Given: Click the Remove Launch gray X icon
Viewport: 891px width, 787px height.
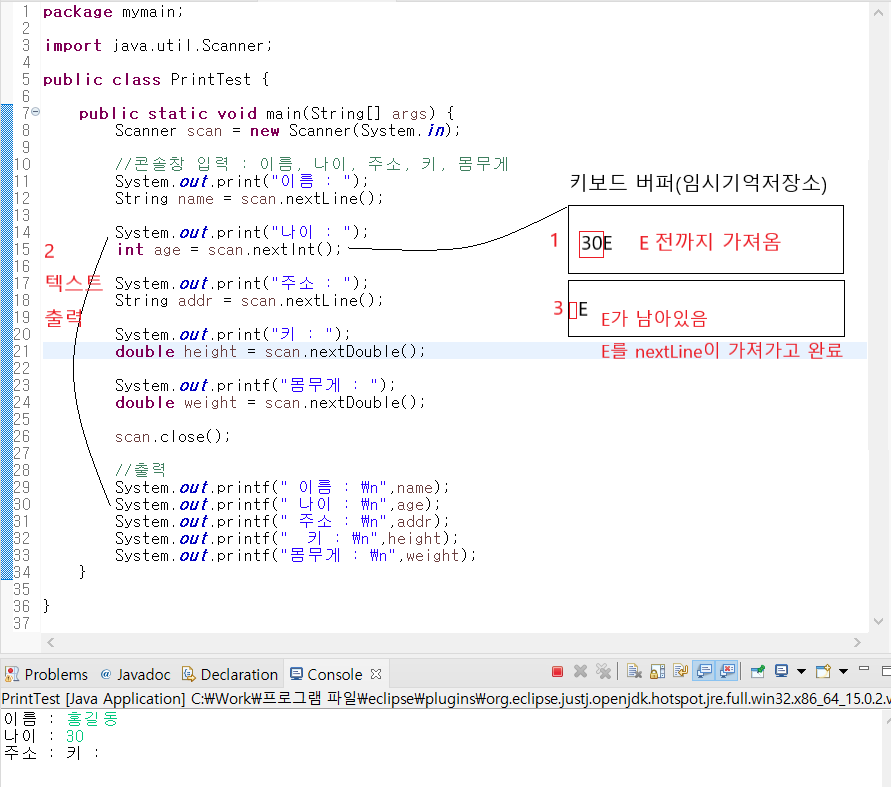Looking at the screenshot, I should pos(580,672).
